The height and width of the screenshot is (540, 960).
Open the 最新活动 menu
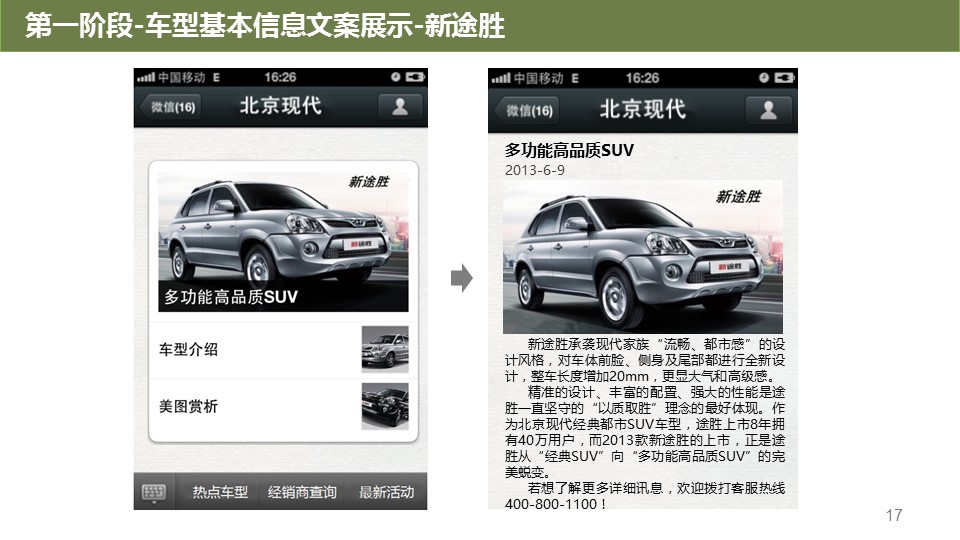pyautogui.click(x=386, y=492)
